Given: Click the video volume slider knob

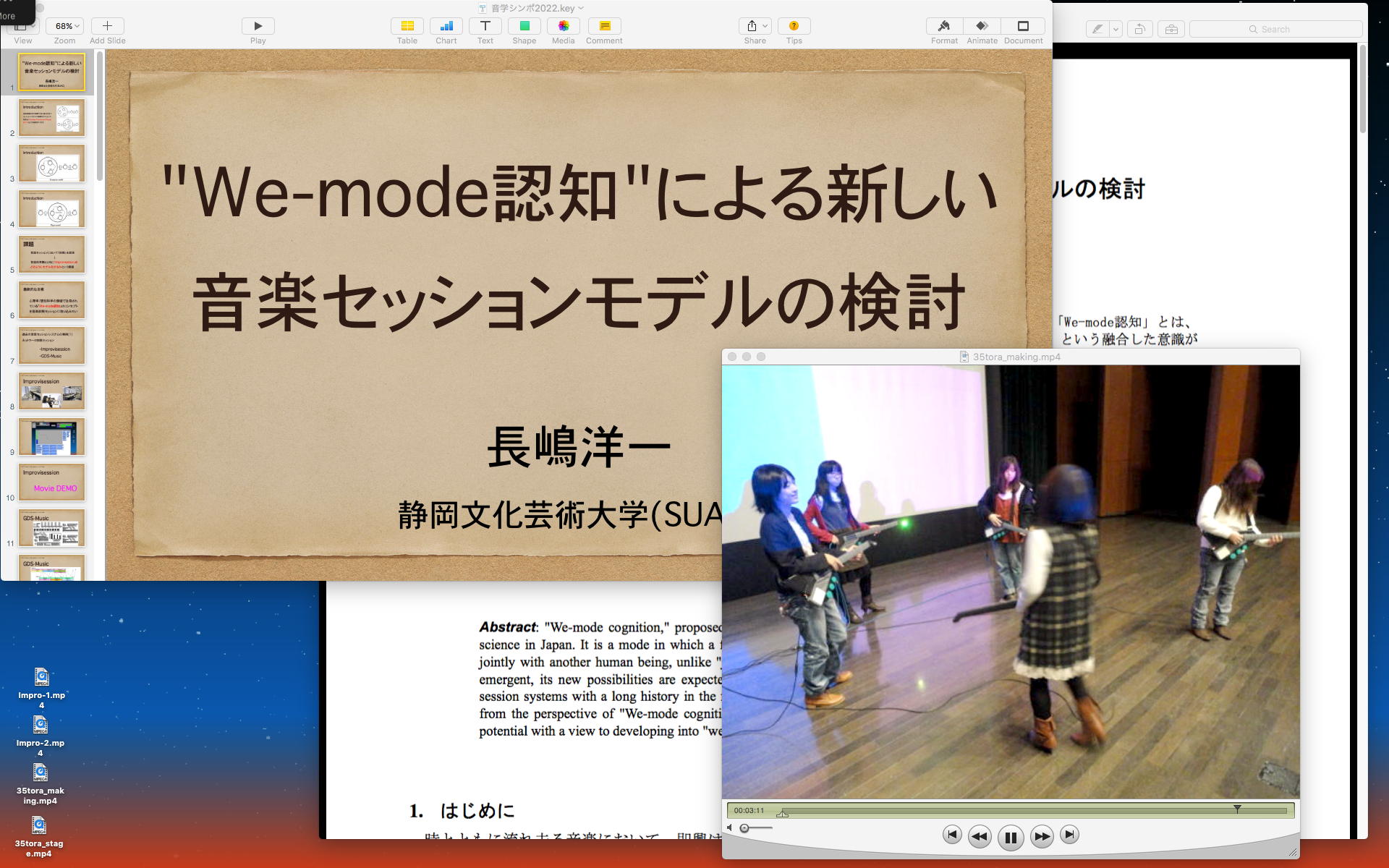Looking at the screenshot, I should [x=744, y=828].
